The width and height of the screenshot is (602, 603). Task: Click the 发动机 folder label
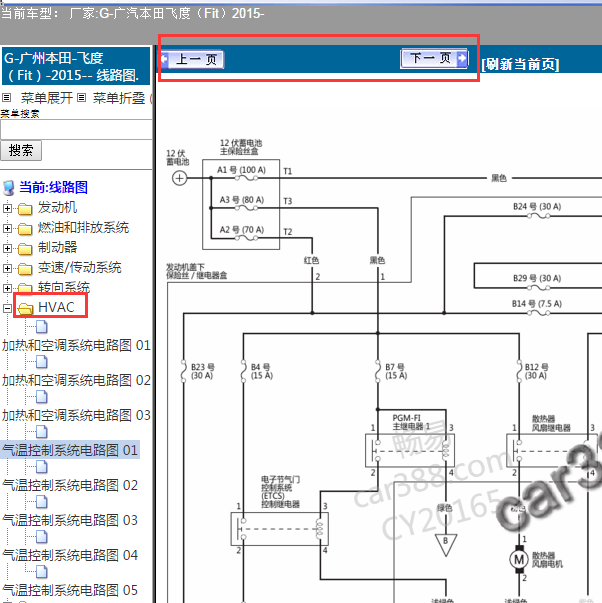click(57, 208)
